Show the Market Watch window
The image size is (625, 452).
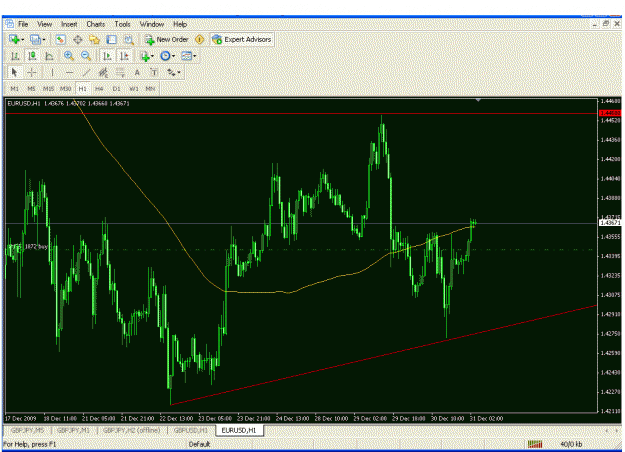60,39
